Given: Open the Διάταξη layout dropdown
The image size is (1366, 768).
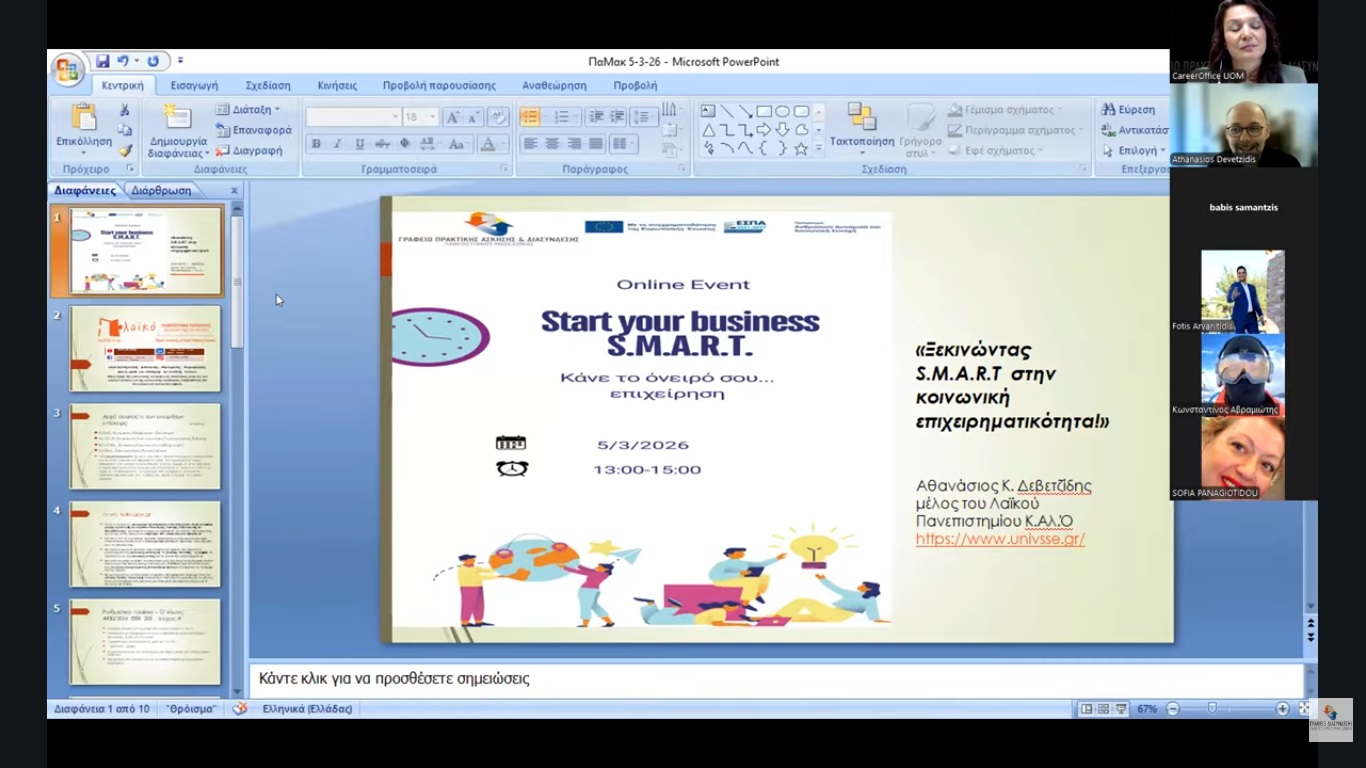Looking at the screenshot, I should pyautogui.click(x=250, y=110).
